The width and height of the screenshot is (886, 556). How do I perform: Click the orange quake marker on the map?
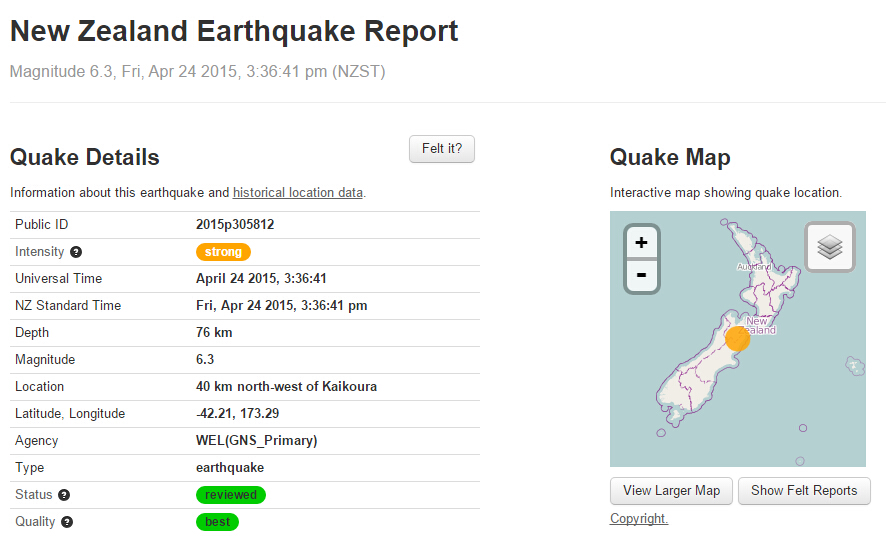[737, 339]
